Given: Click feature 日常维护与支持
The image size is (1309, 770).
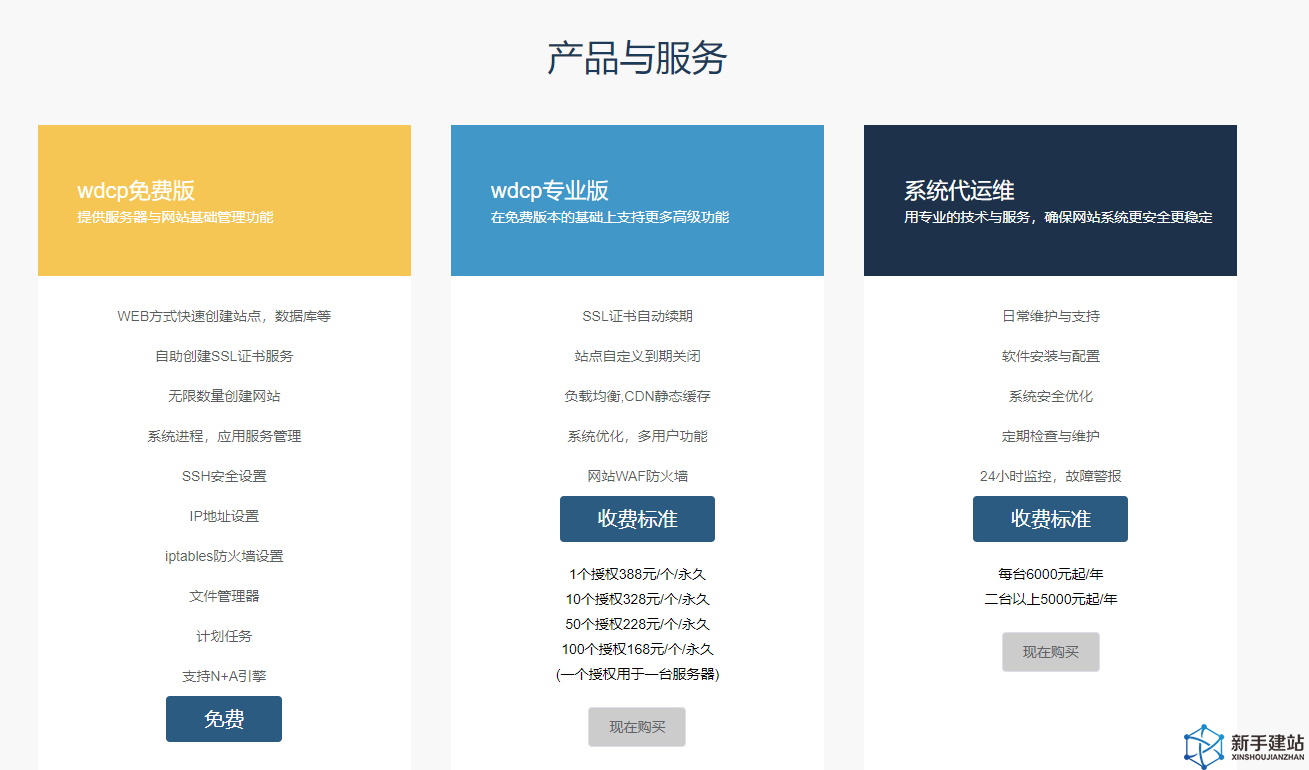Looking at the screenshot, I should (x=1050, y=316).
